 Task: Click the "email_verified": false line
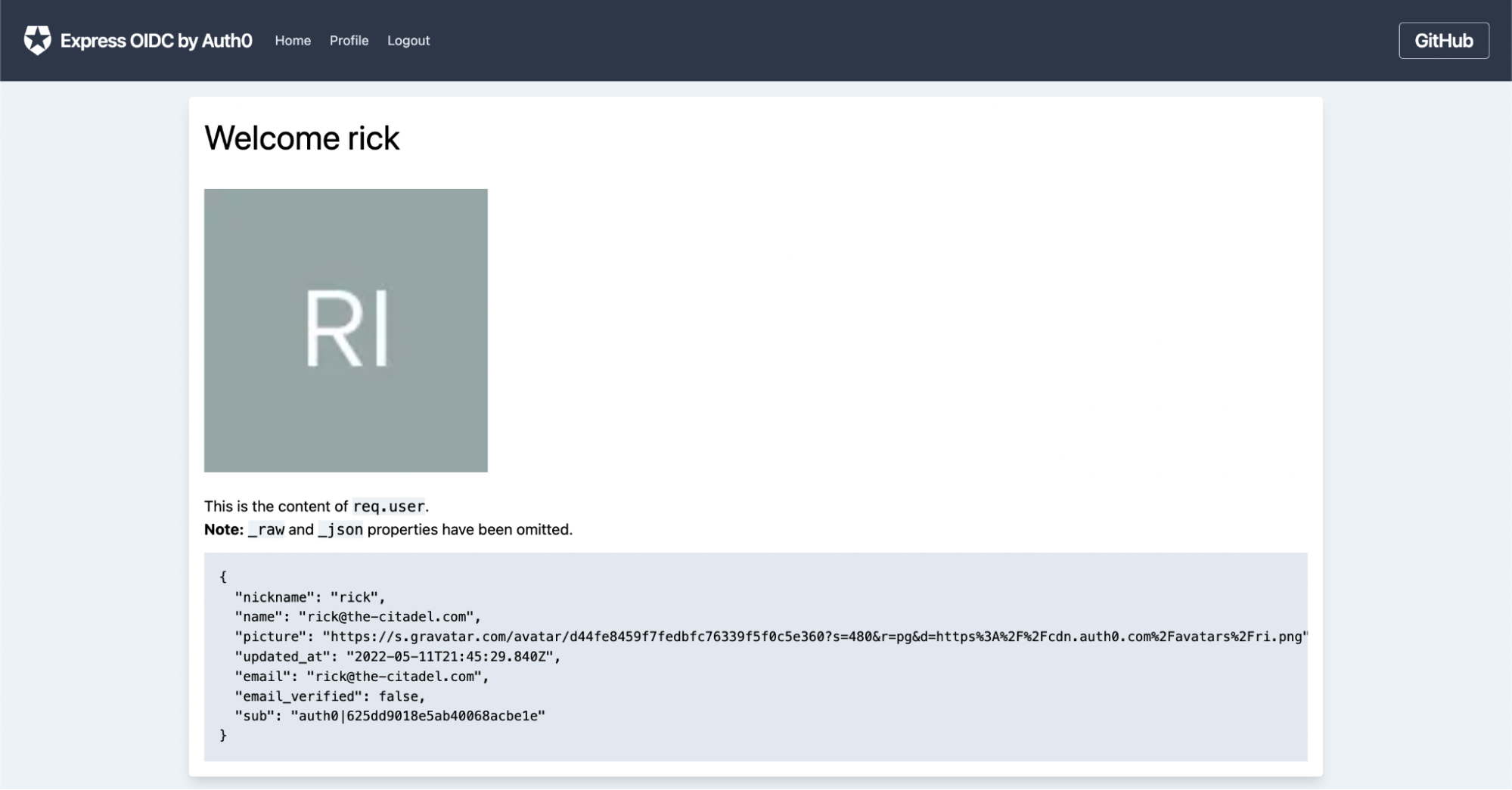(x=330, y=696)
